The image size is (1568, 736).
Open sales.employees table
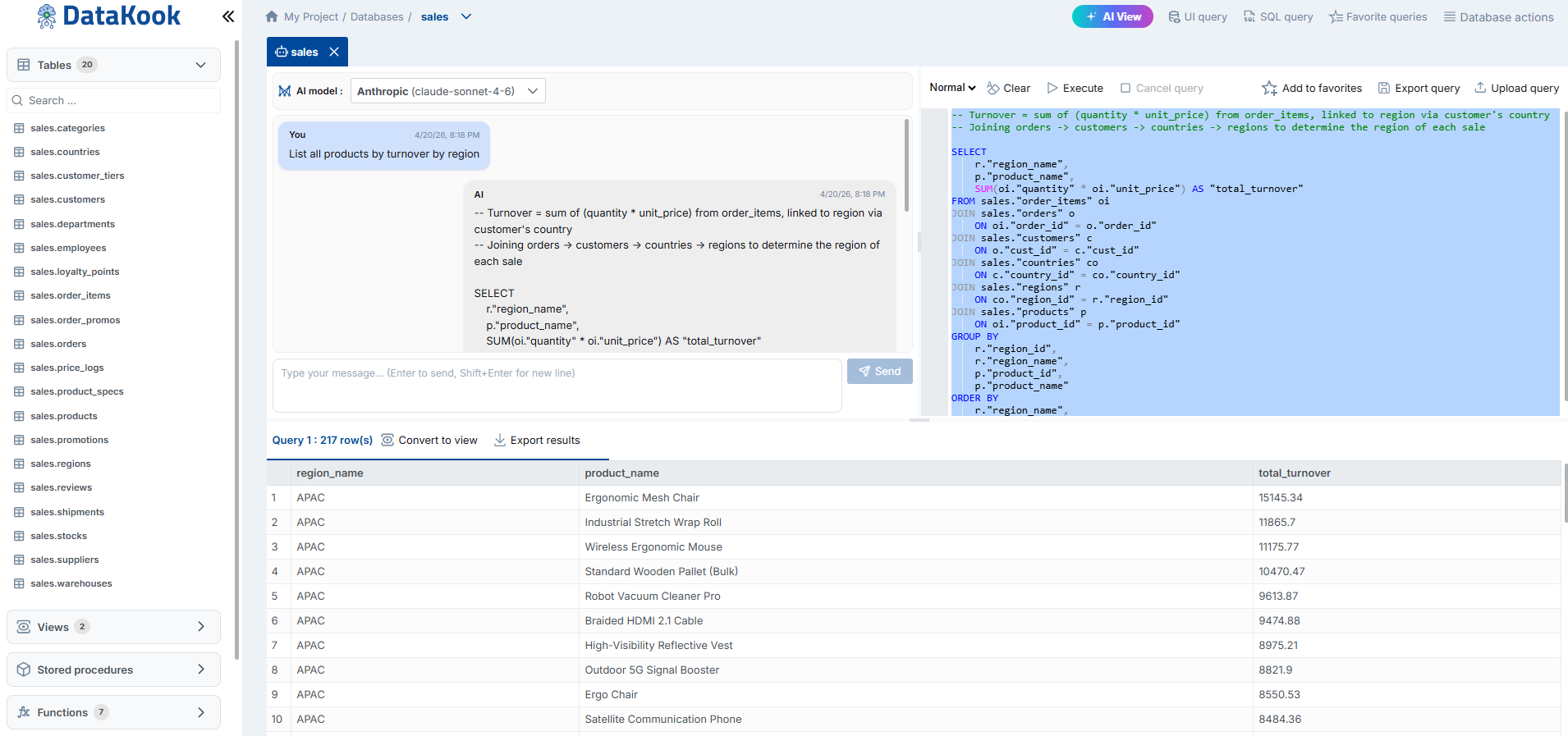coord(68,248)
